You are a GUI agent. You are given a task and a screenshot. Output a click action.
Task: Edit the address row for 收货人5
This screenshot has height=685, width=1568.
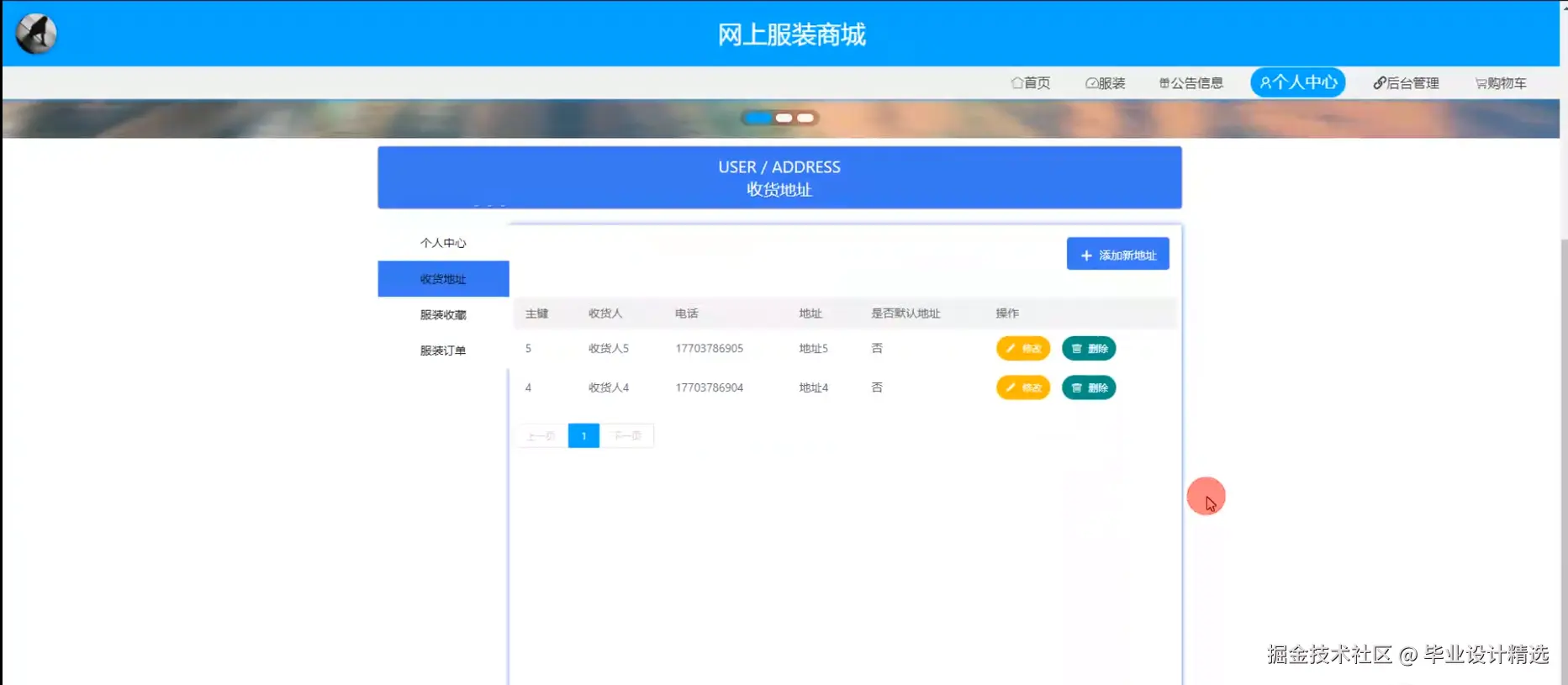[x=1023, y=348]
